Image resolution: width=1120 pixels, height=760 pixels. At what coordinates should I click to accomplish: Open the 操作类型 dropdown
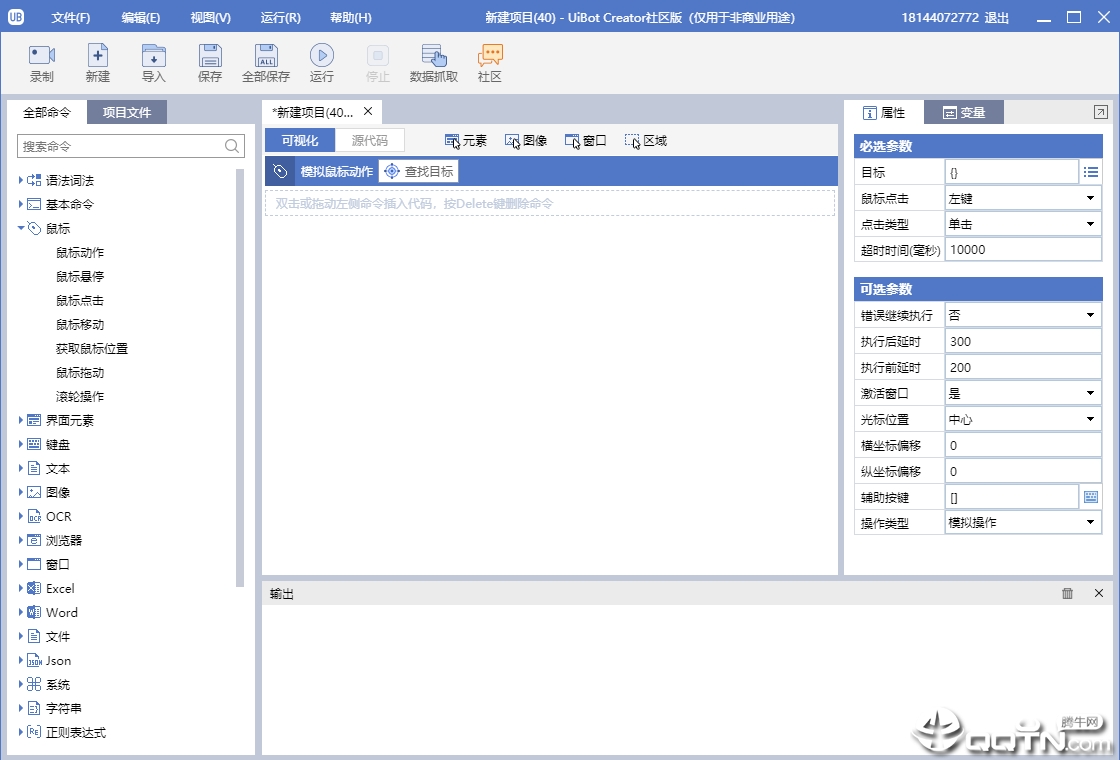point(1023,523)
